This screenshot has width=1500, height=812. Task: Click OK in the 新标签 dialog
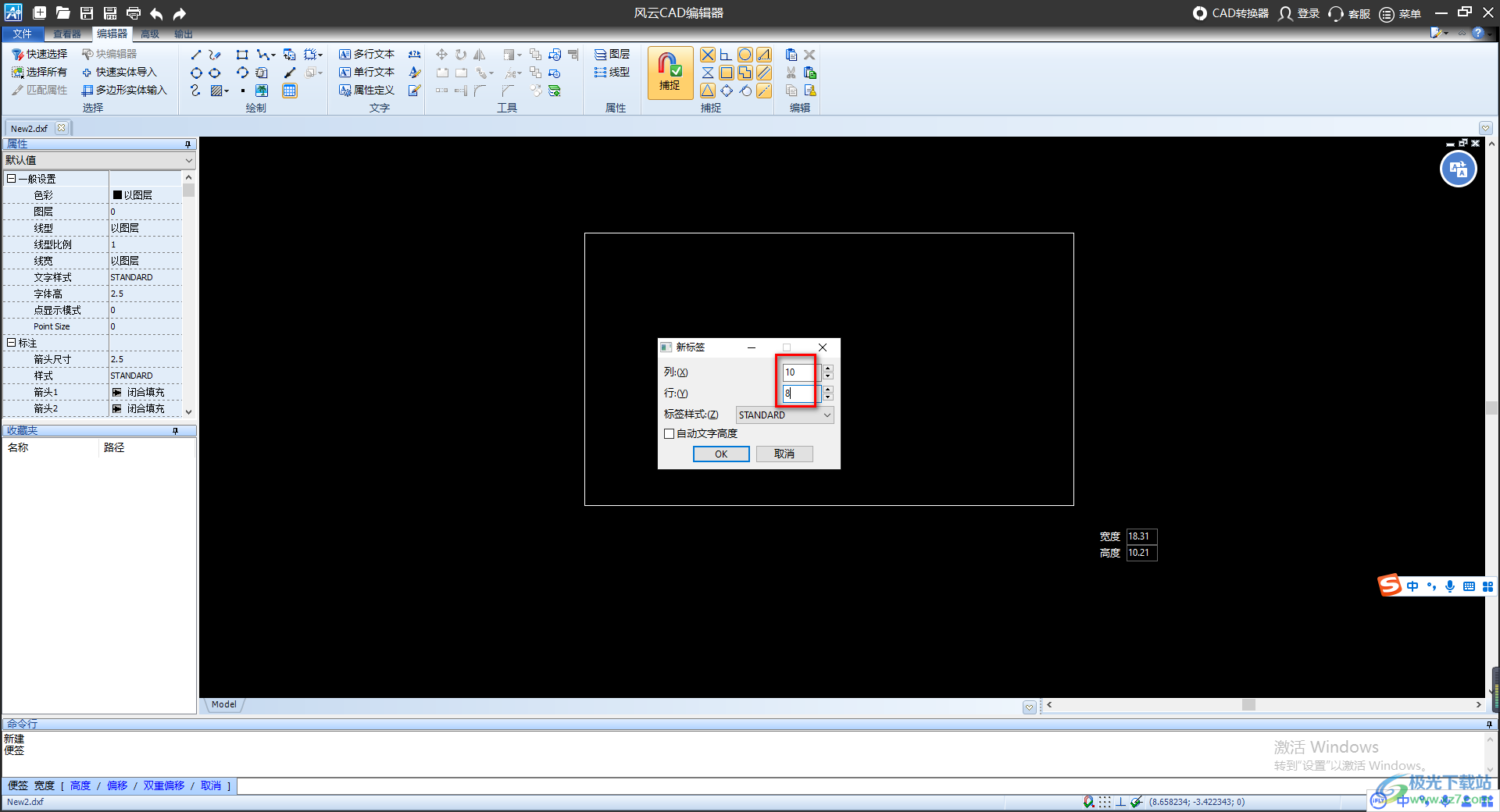[x=720, y=454]
